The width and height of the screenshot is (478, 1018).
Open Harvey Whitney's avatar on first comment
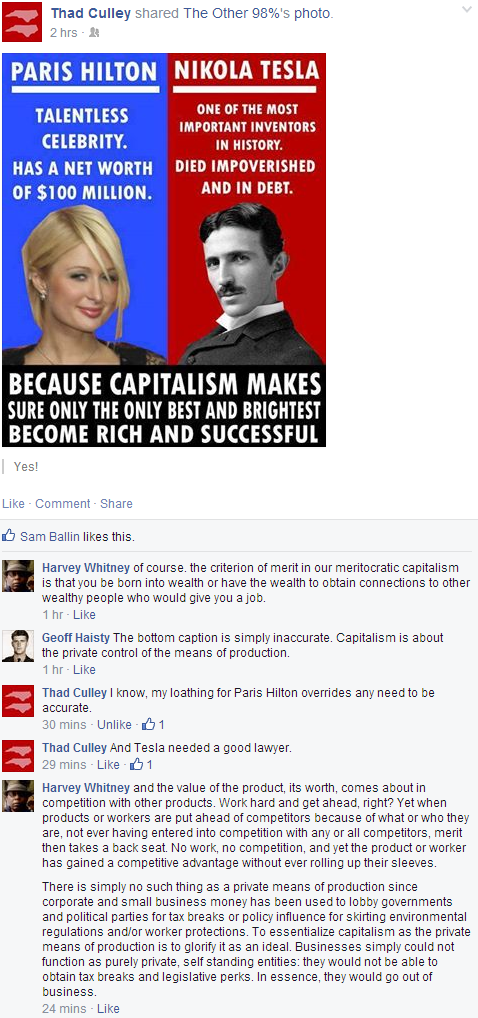coord(18,575)
